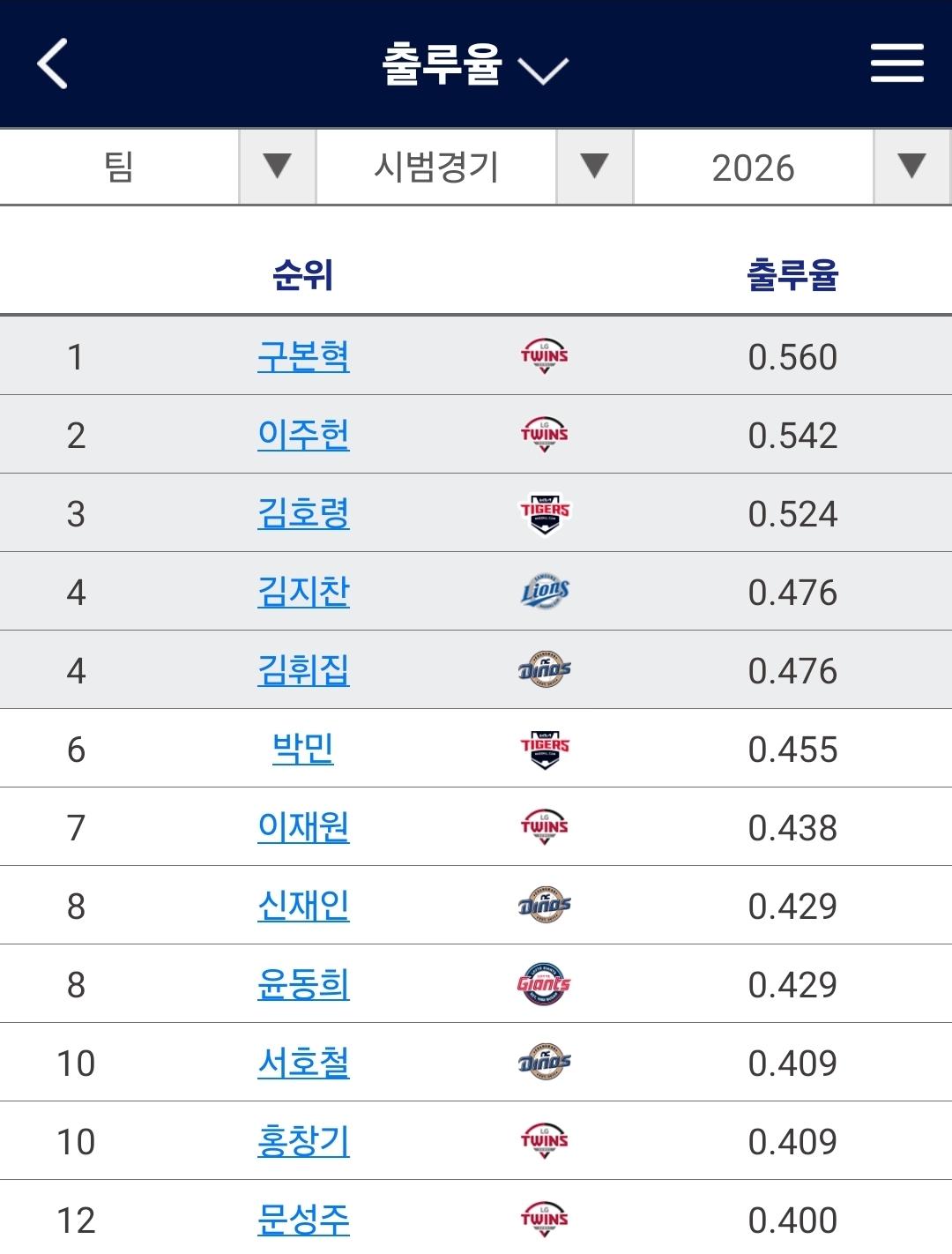The height and width of the screenshot is (1254, 952).
Task: Open player 문성주's profile link
Action: click(303, 1220)
